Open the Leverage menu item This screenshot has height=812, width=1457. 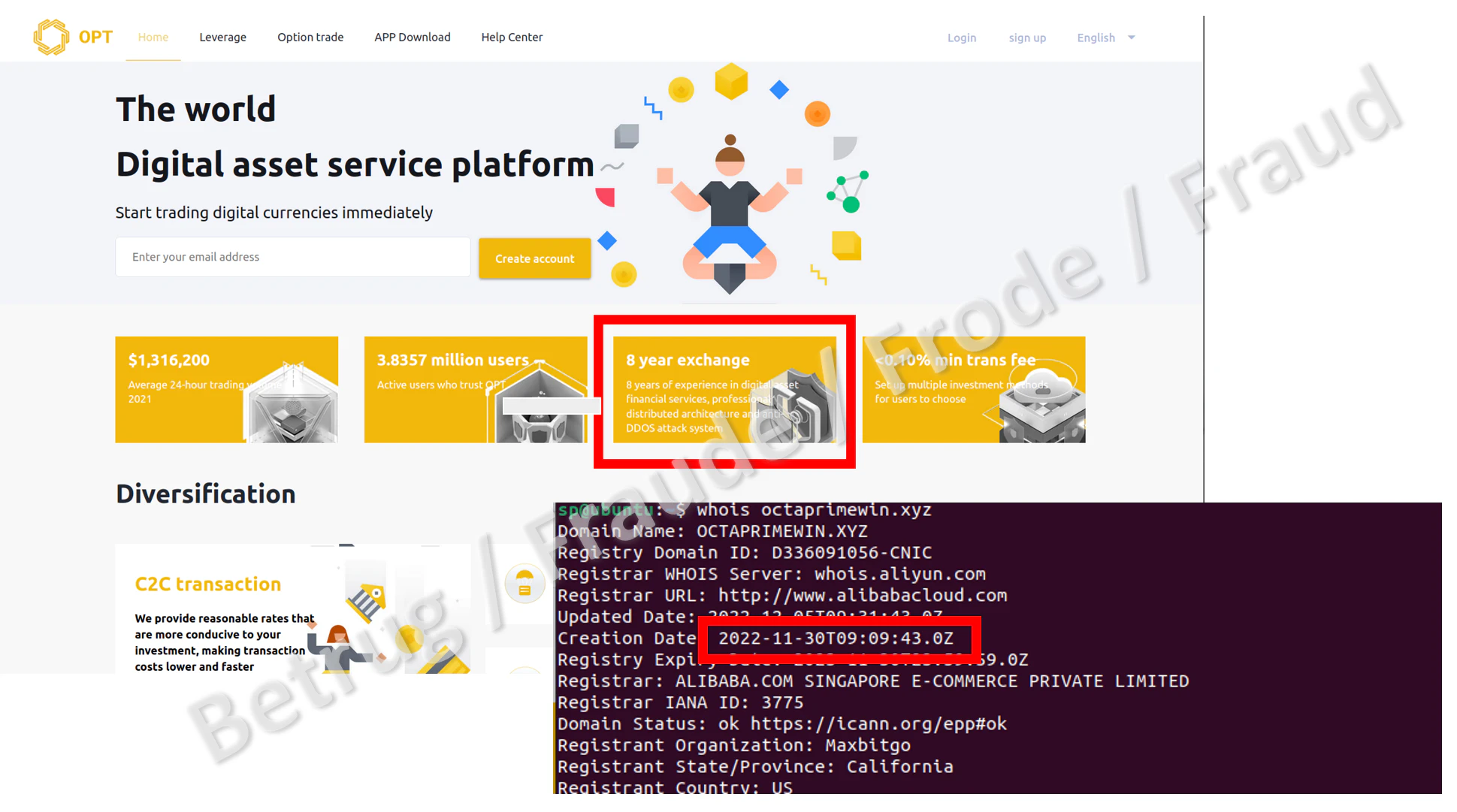pos(222,37)
